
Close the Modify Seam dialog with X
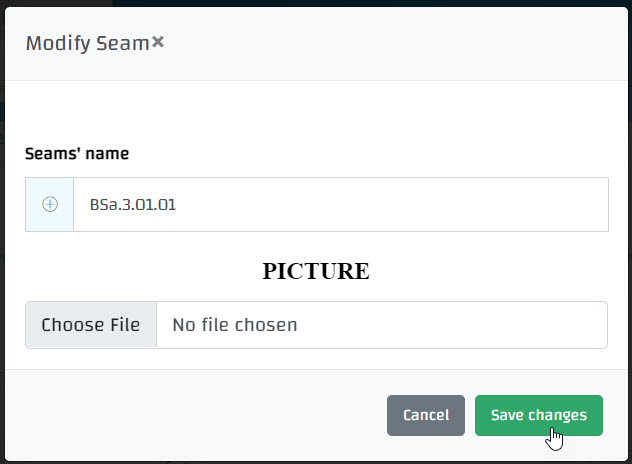pyautogui.click(x=158, y=43)
